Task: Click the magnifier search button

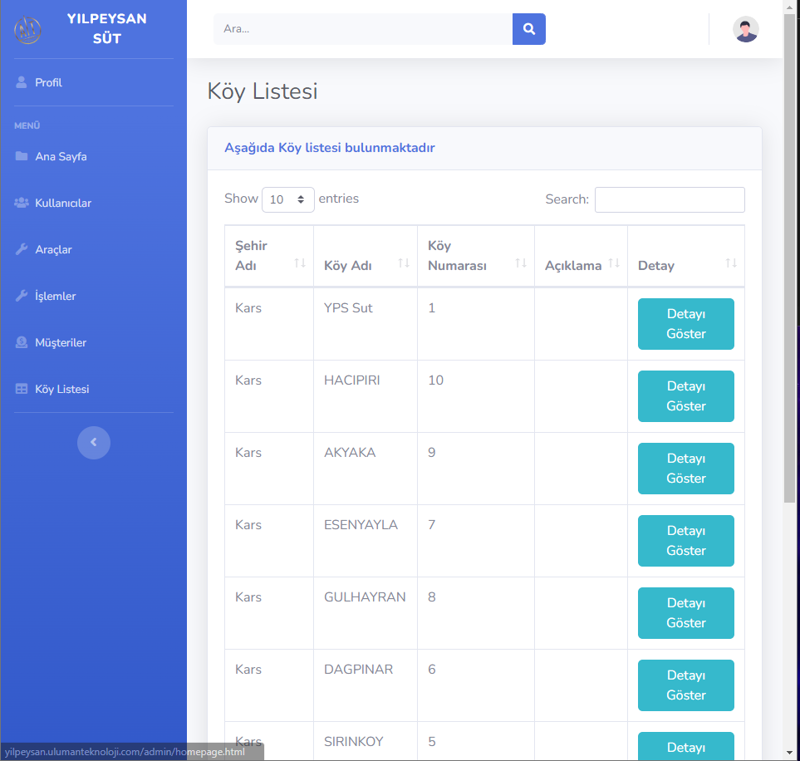Action: pos(529,29)
